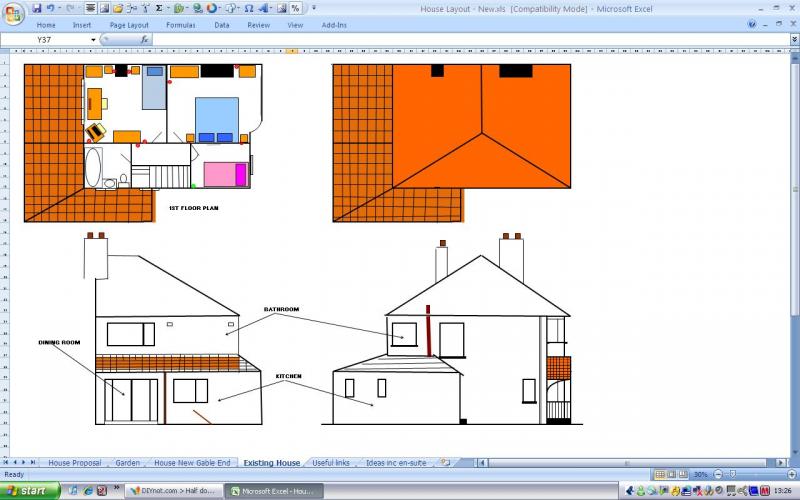
Task: Open the Page Layout ribbon tab
Action: pos(129,25)
